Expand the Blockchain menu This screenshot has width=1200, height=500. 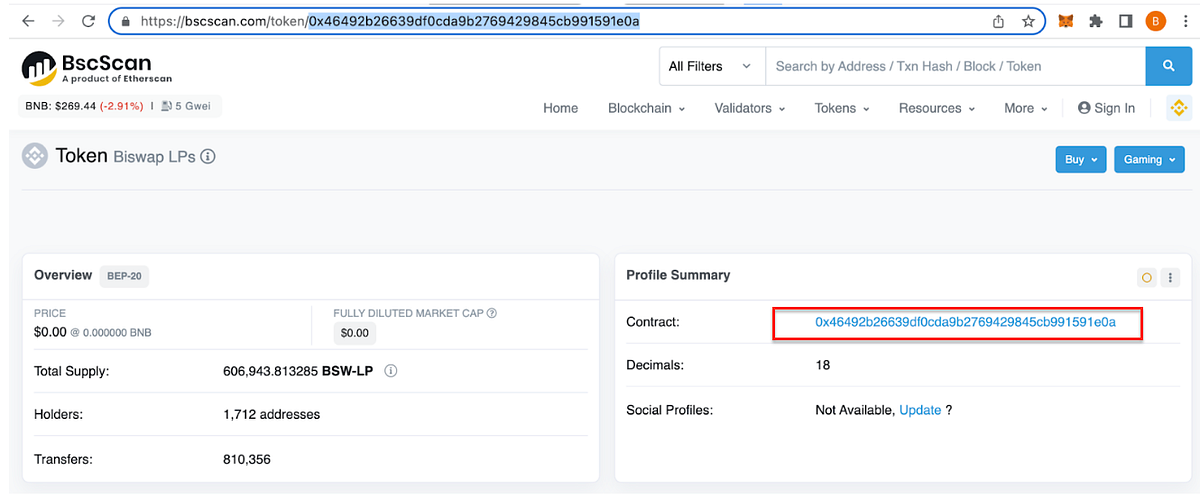click(646, 108)
